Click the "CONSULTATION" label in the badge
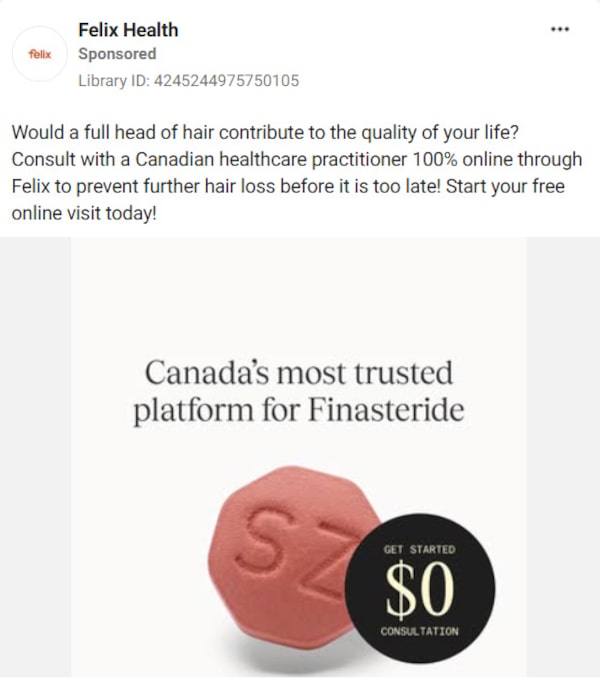Screen dimensions: 600x687 [x=419, y=632]
